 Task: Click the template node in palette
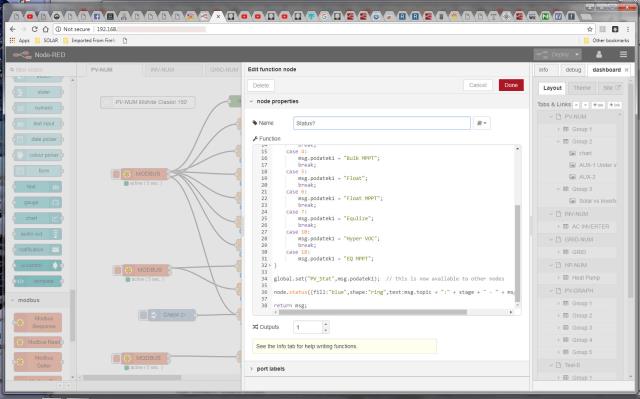coord(38,281)
